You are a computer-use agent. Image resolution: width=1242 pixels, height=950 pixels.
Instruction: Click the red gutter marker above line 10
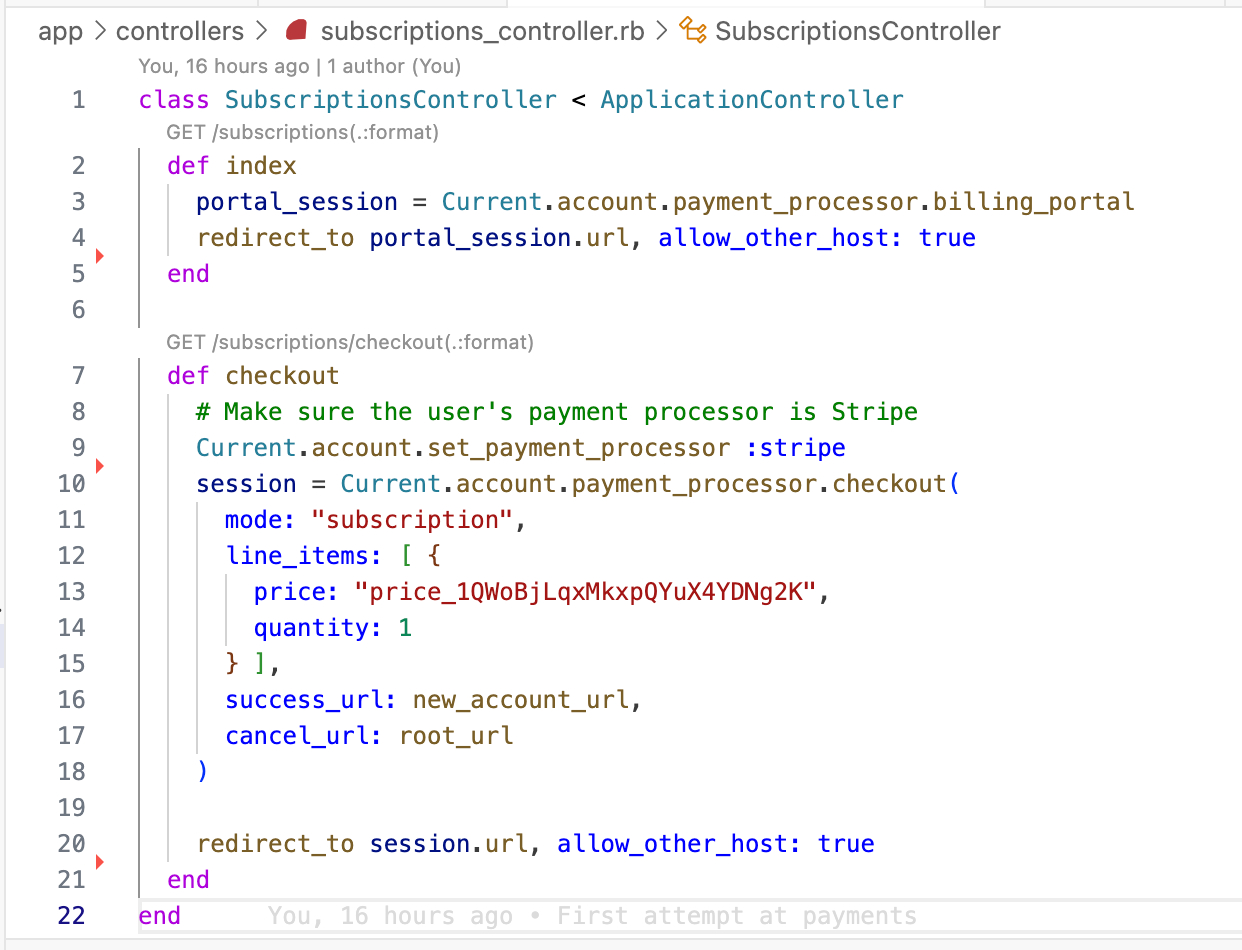99,466
